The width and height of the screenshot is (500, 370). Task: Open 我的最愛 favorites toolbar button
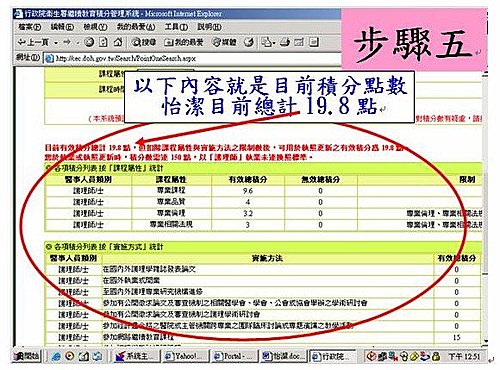(184, 42)
